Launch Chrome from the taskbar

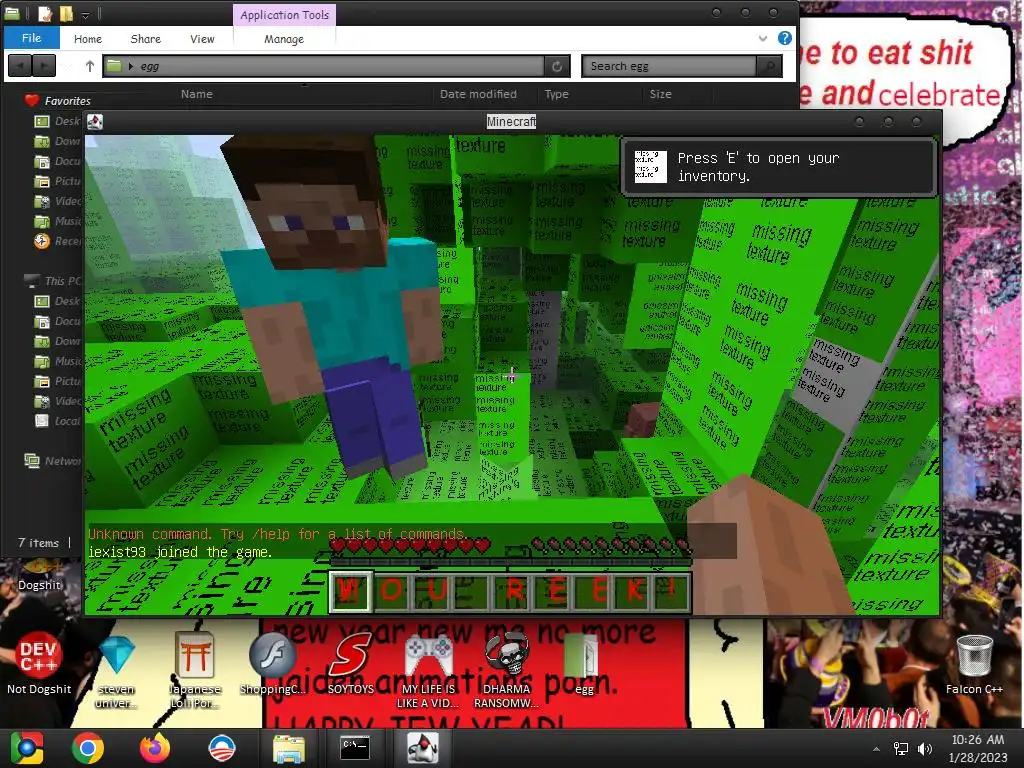pos(88,748)
